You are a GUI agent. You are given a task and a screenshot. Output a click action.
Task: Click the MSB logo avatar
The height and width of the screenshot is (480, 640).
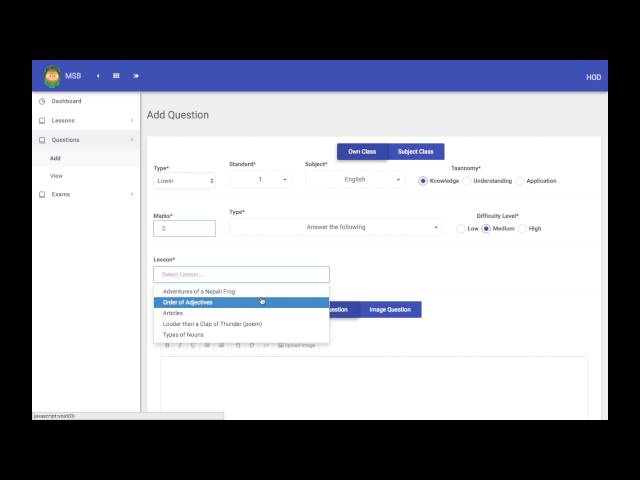tap(52, 76)
